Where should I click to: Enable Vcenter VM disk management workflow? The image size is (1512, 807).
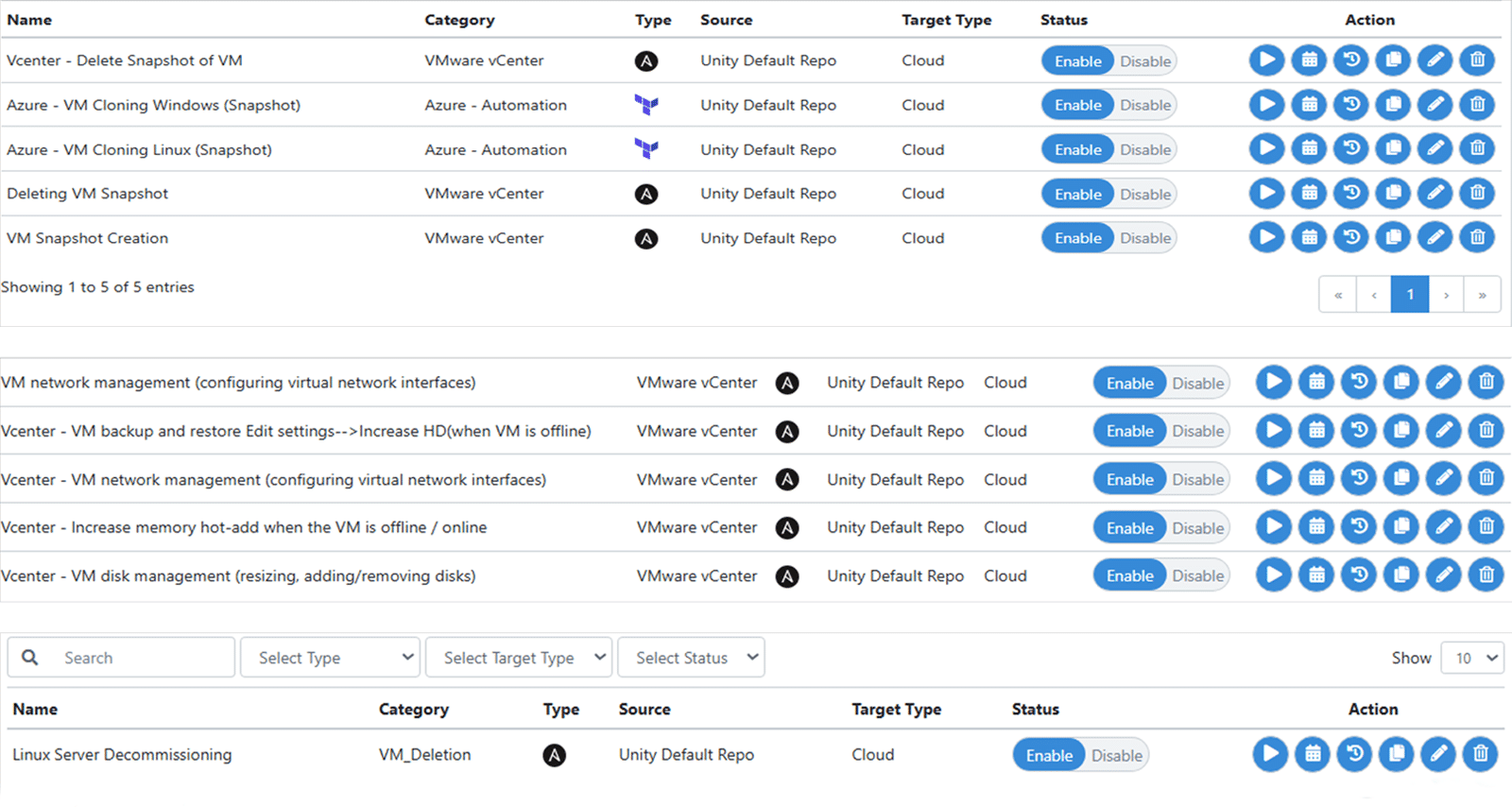point(1129,575)
